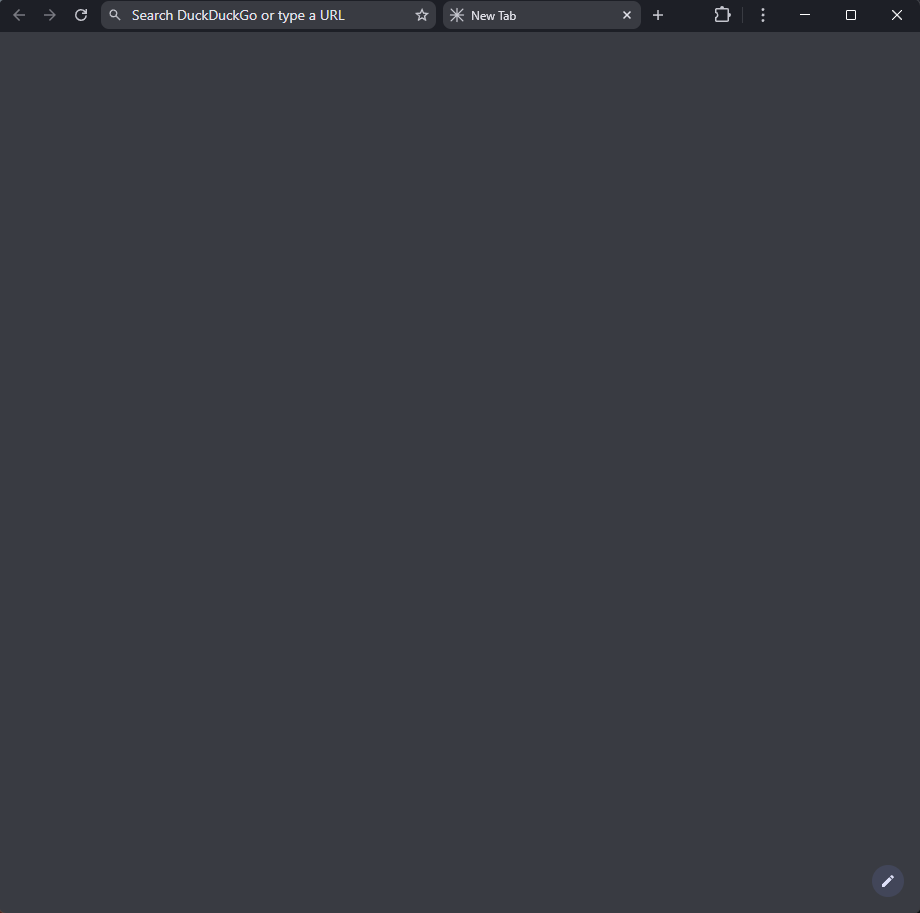The image size is (920, 913).
Task: Open the three-dot browser menu
Action: coord(763,15)
